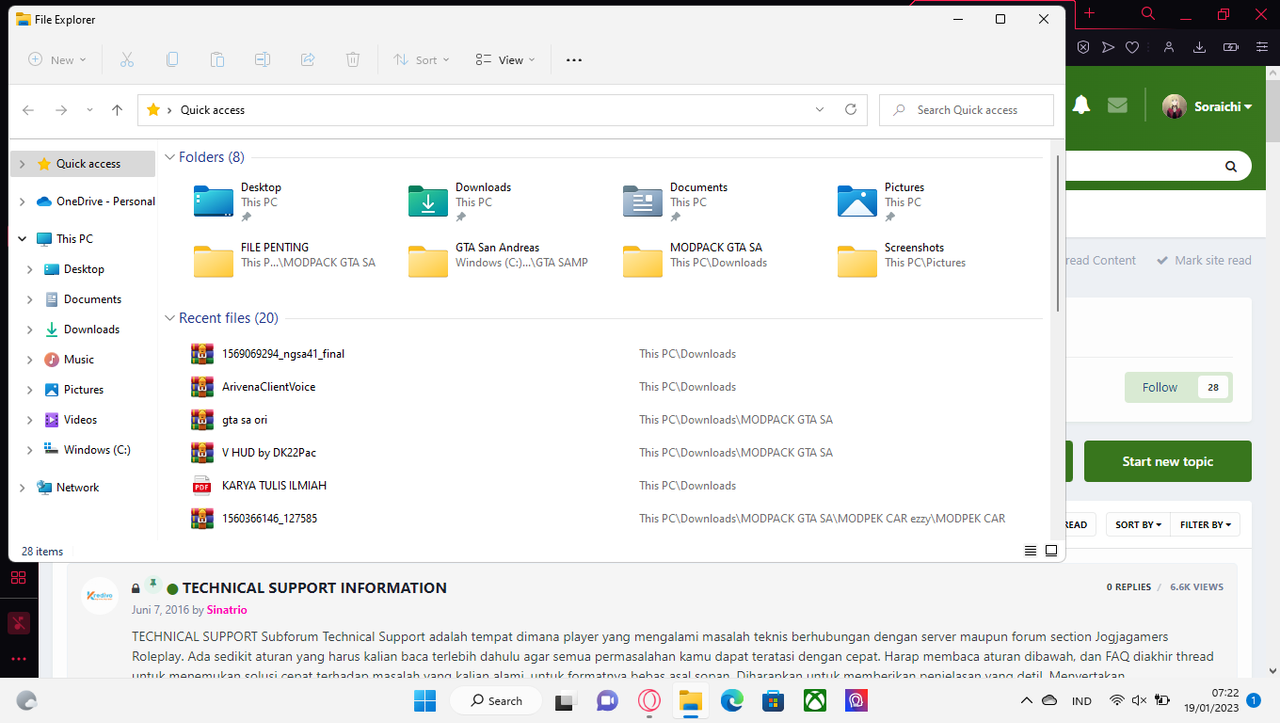Select Music in the navigation tree
This screenshot has height=723, width=1280.
[x=79, y=360]
